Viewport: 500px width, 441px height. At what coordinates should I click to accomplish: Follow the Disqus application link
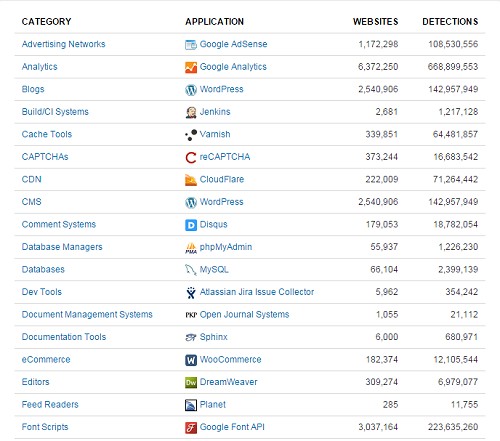pyautogui.click(x=213, y=224)
